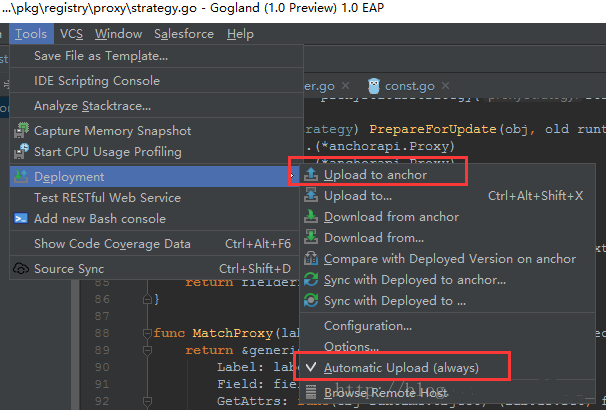Open the Salesforce menu
Screen dimensions: 606x410
click(184, 34)
